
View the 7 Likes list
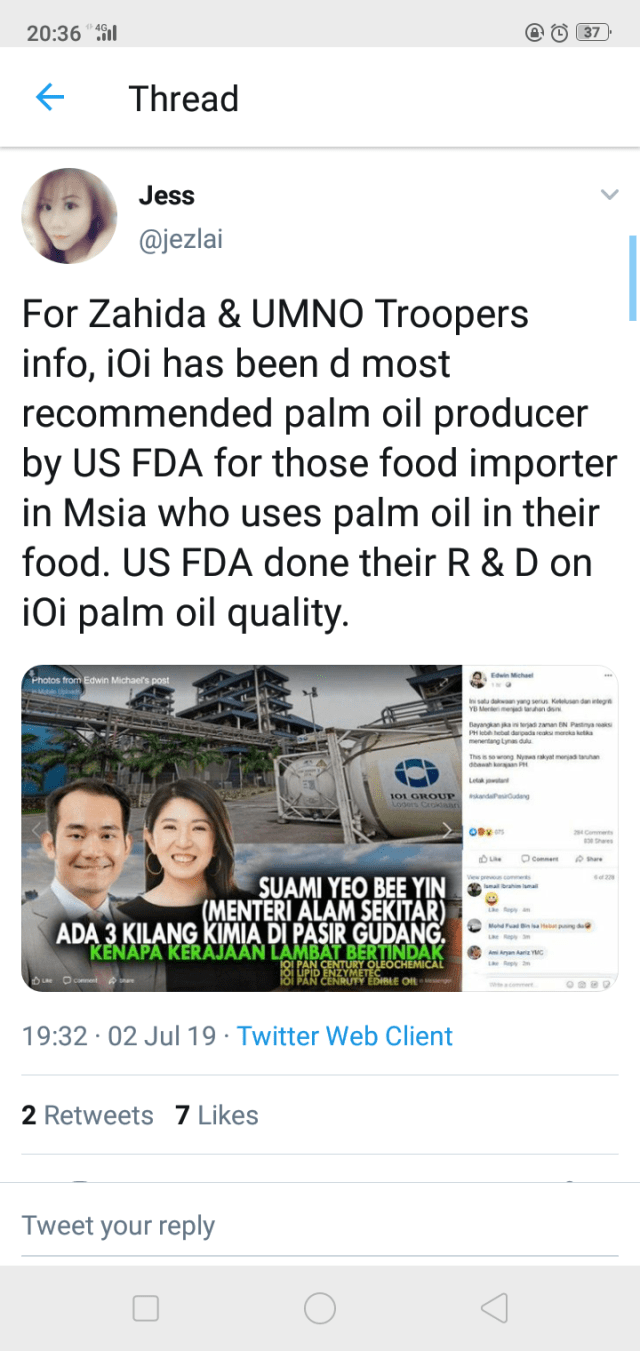click(217, 1115)
